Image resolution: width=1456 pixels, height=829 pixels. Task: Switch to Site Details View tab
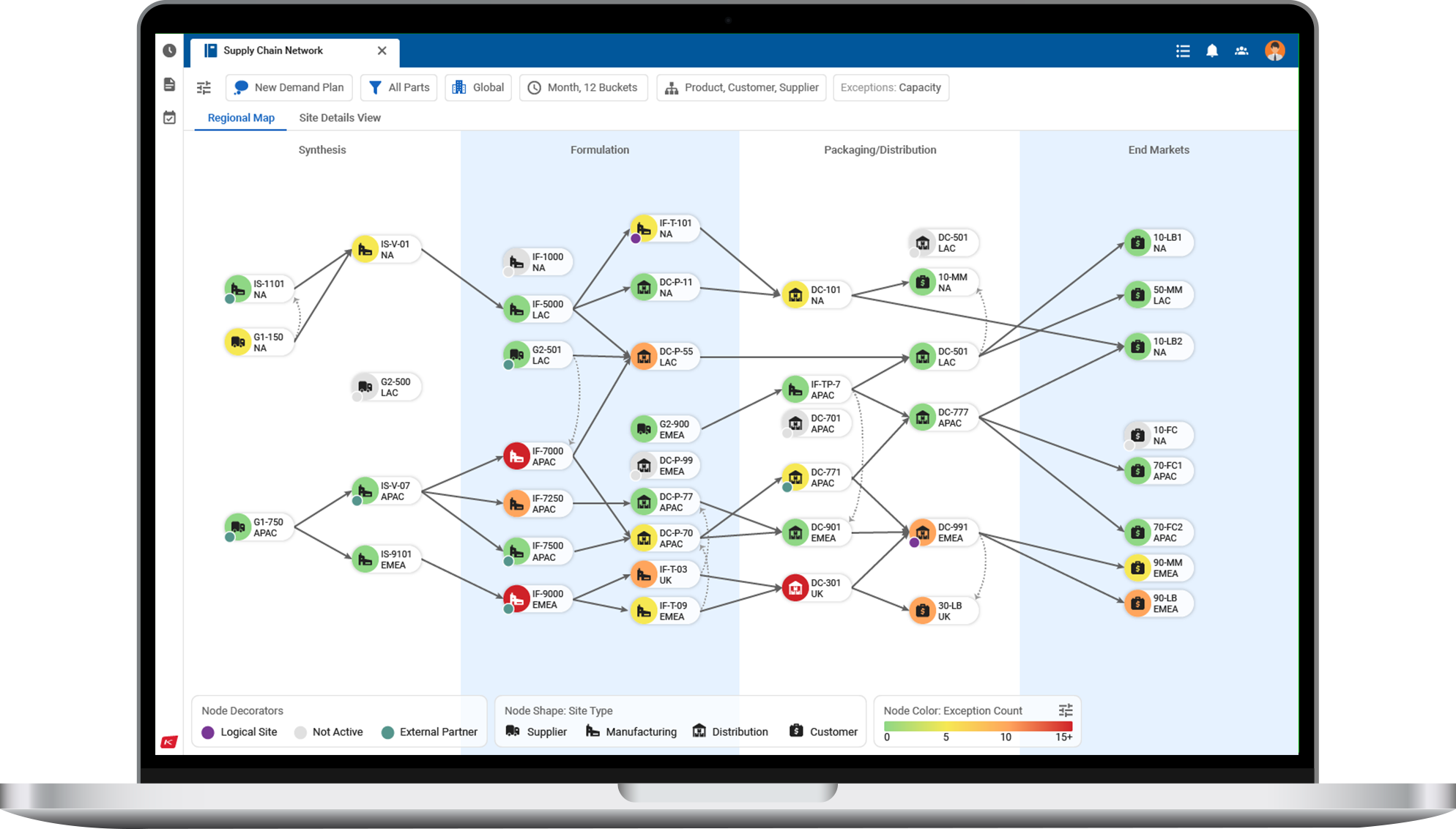tap(340, 118)
